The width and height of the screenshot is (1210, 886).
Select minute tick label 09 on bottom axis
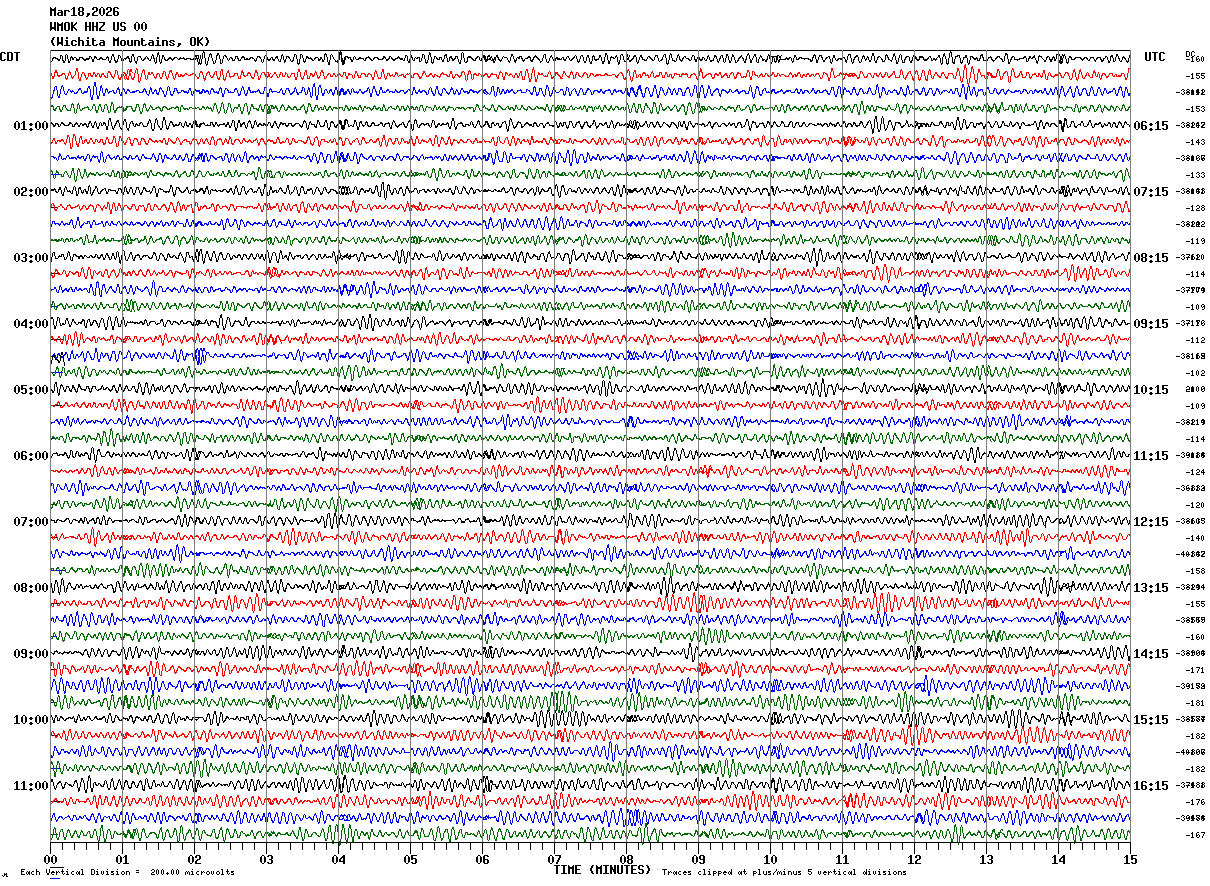click(x=698, y=859)
